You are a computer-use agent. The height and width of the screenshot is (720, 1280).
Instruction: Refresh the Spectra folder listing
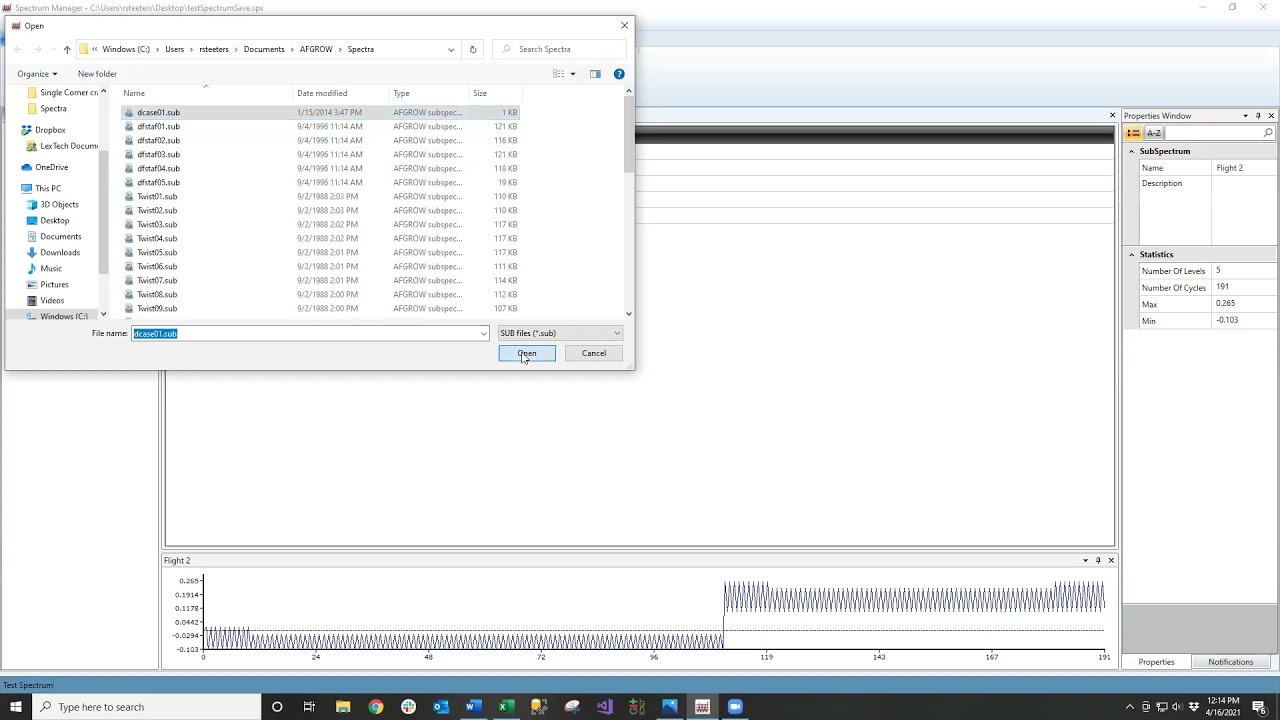coord(473,49)
